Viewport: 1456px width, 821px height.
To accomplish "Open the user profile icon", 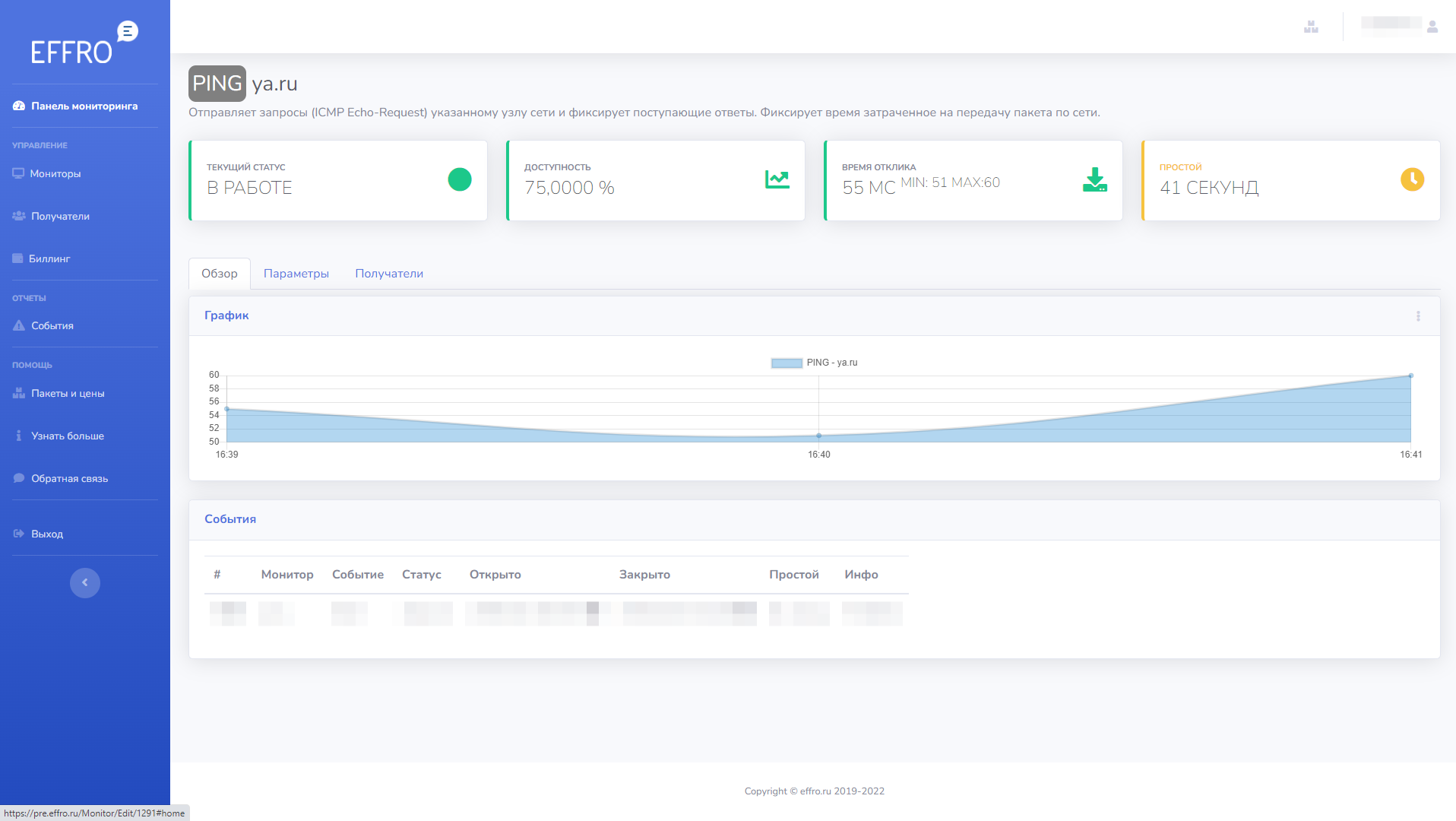I will [x=1432, y=27].
